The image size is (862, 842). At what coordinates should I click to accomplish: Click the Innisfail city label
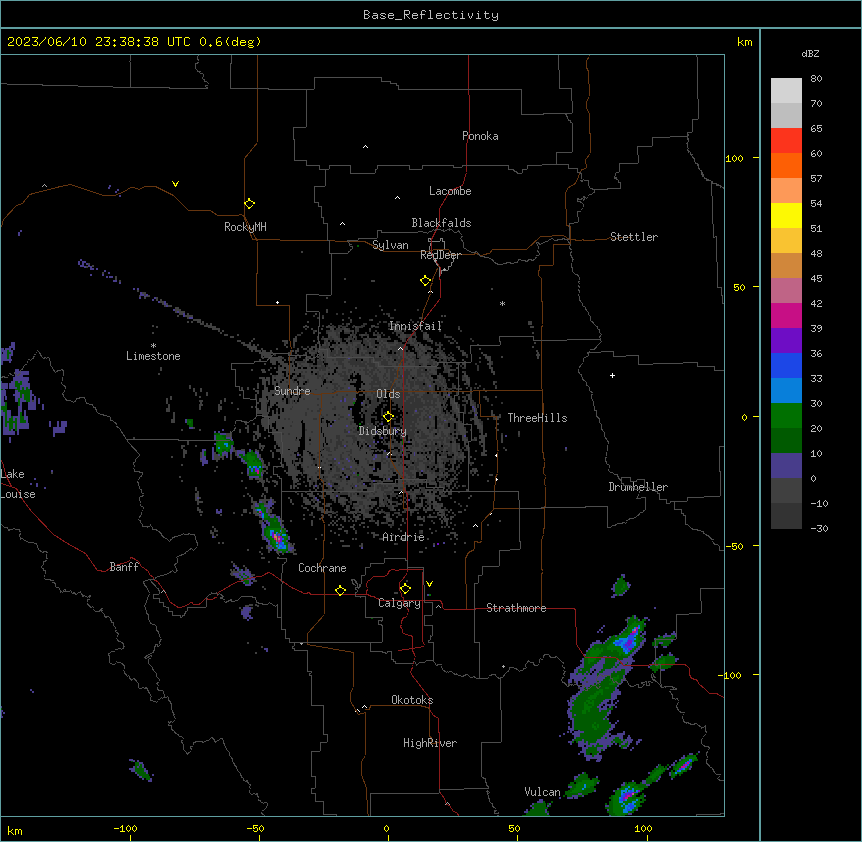click(415, 326)
